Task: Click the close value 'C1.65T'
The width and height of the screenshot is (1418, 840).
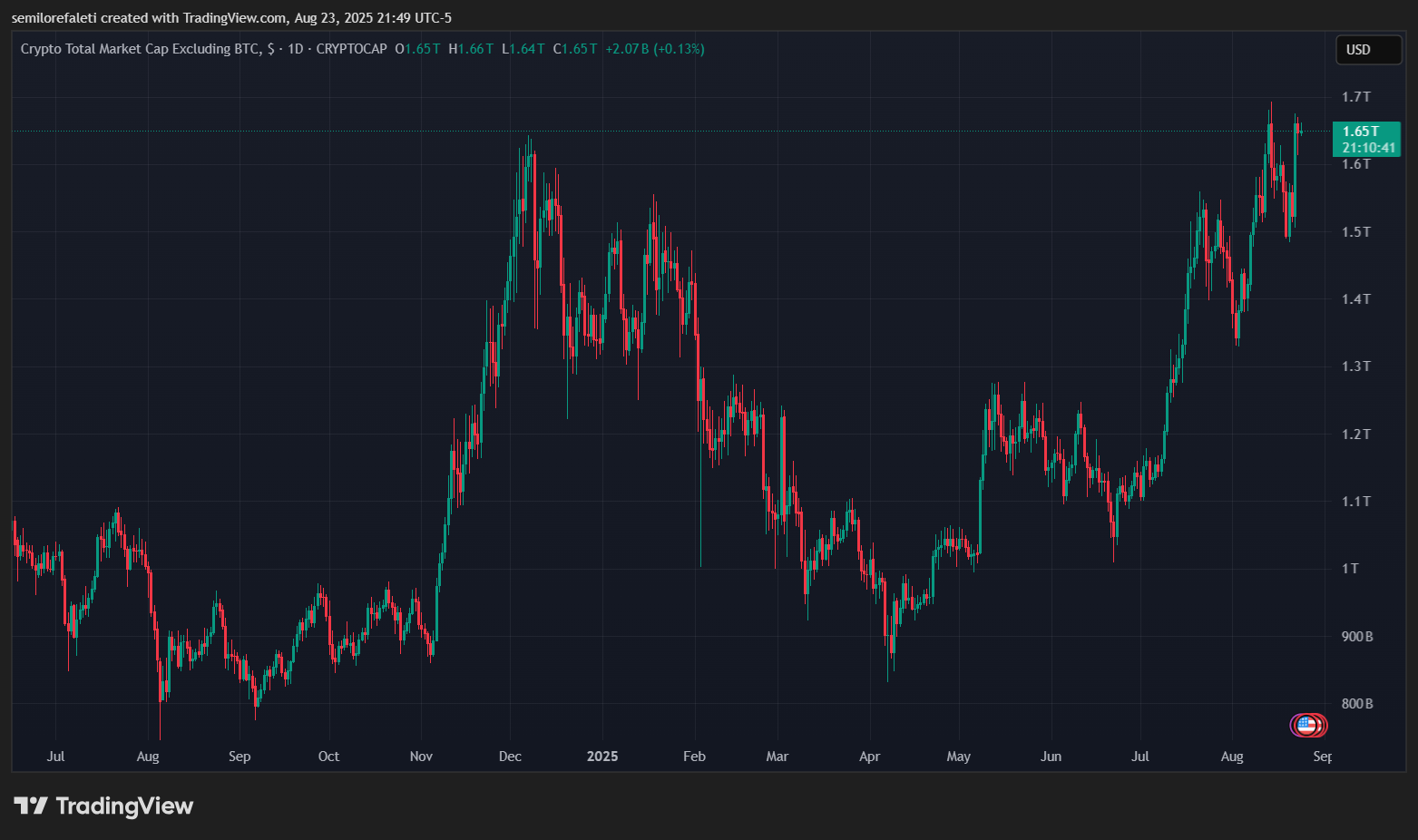Action: coord(575,49)
